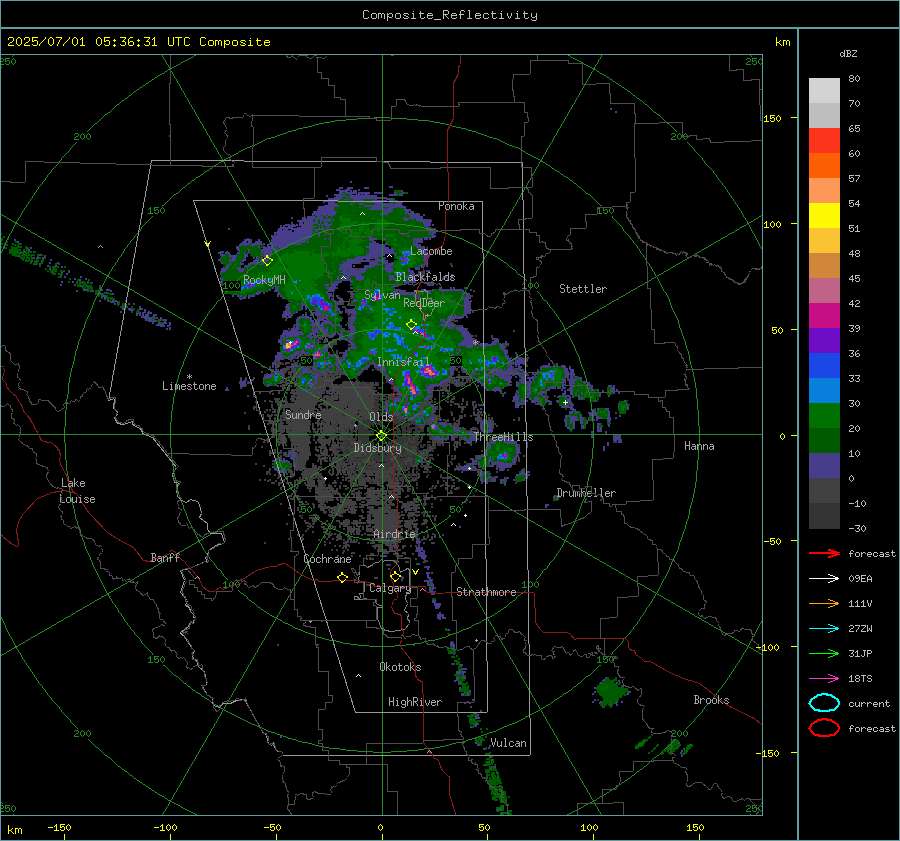Click the Composite_Reflectivity title

pos(449,15)
